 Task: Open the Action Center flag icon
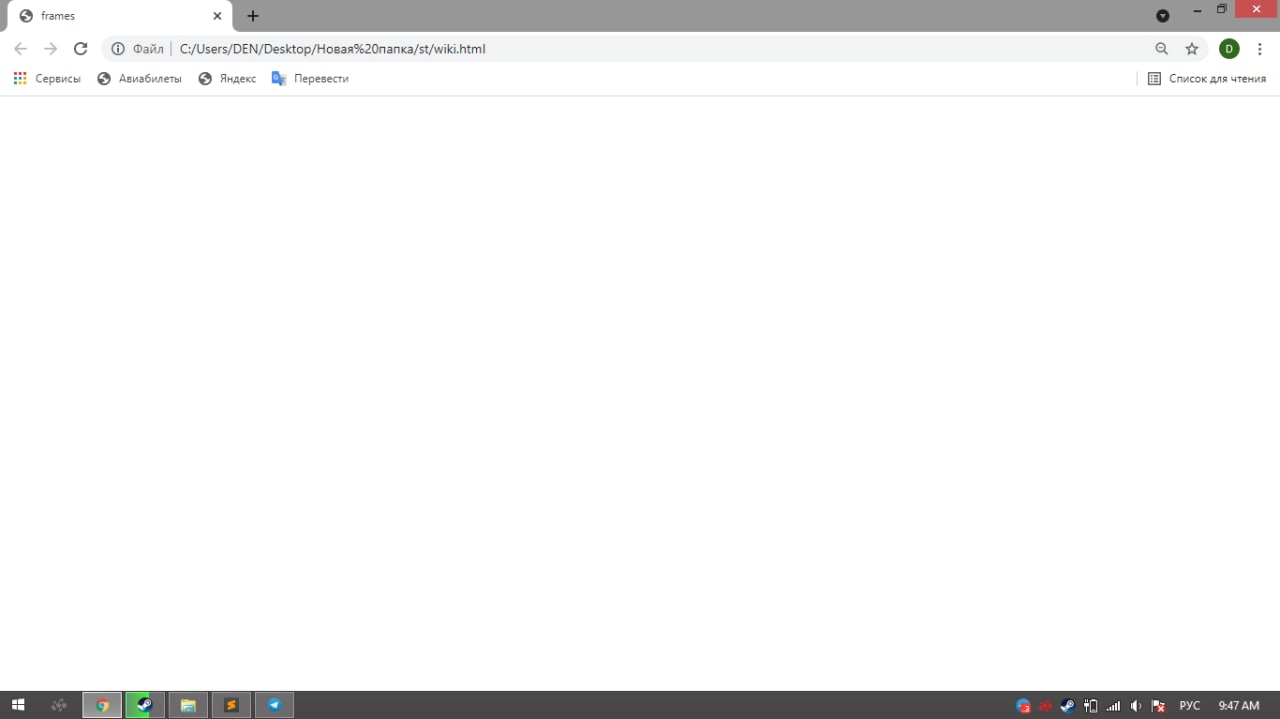pyautogui.click(x=1158, y=706)
